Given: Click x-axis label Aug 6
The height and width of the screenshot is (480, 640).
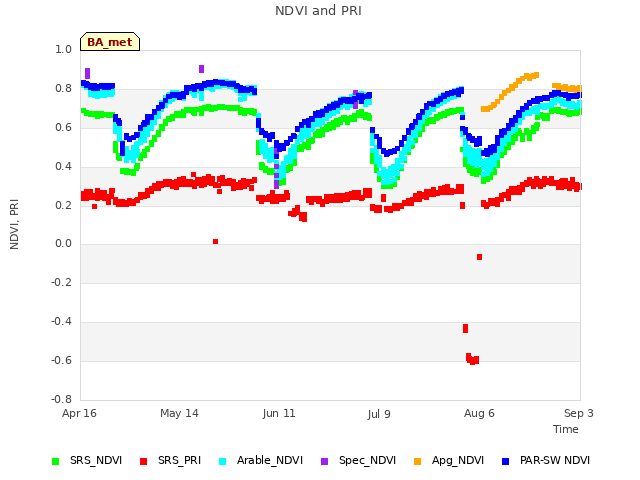Looking at the screenshot, I should pos(479,413).
